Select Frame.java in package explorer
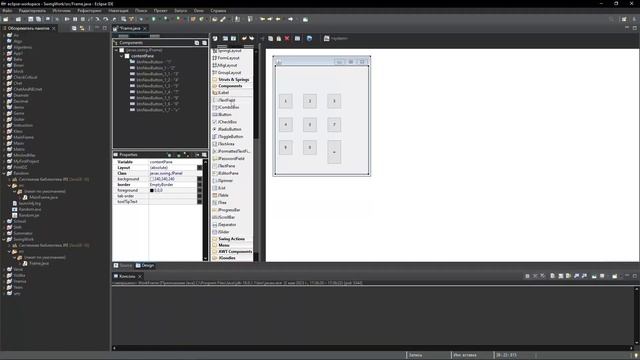The height and width of the screenshot is (360, 640). 39,263
